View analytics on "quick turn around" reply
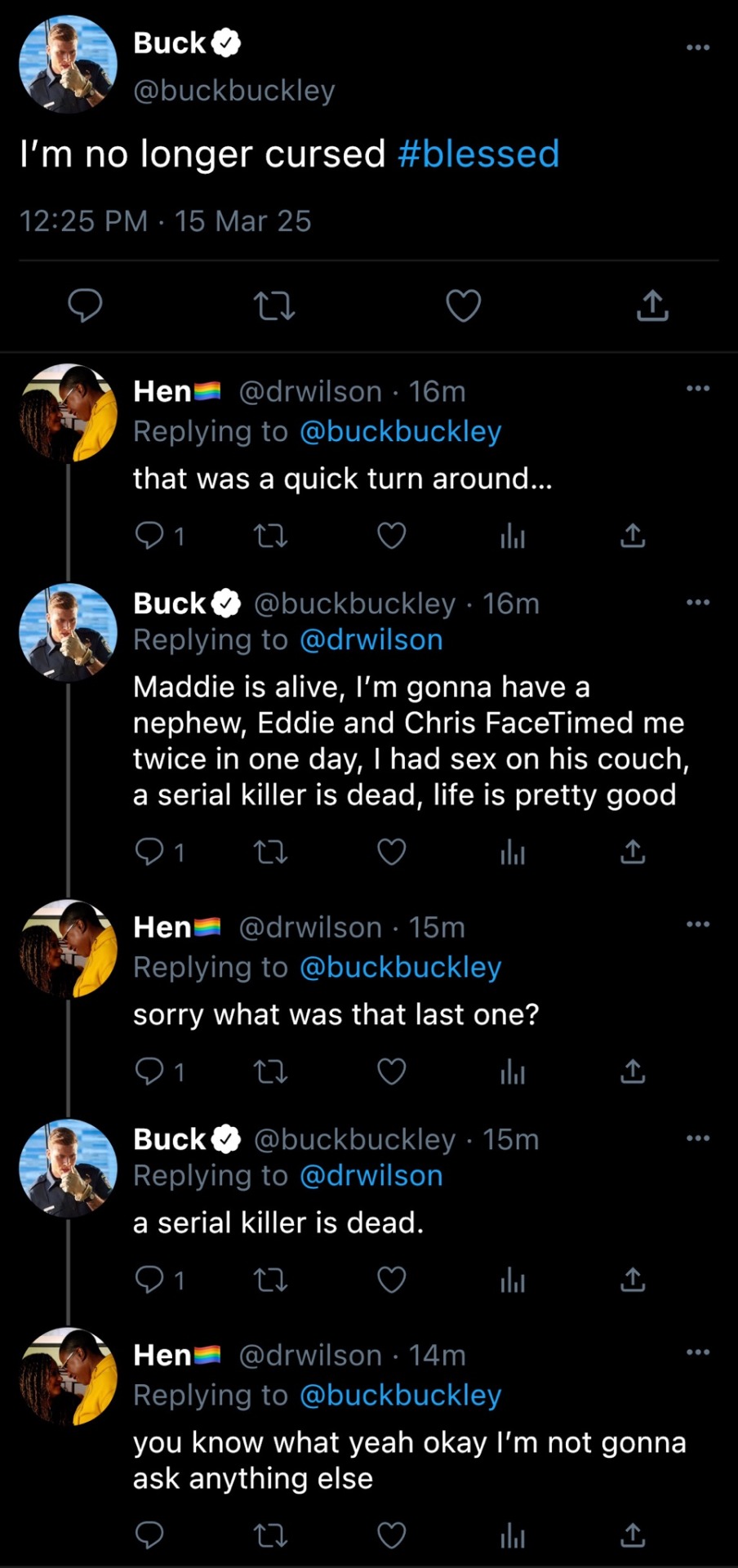This screenshot has height=1568, width=738. point(512,536)
